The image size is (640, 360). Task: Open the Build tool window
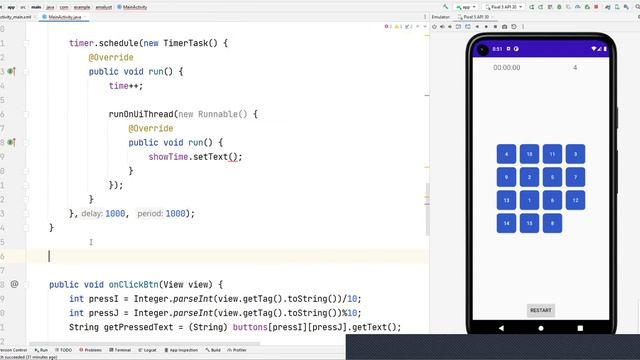[213, 350]
